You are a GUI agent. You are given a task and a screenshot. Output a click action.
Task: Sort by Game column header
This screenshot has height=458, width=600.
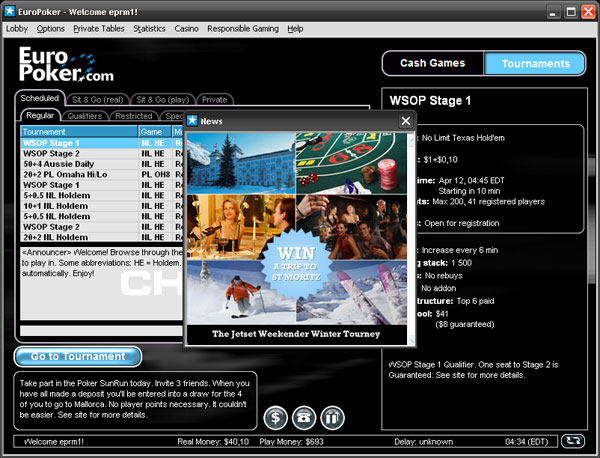[x=155, y=132]
